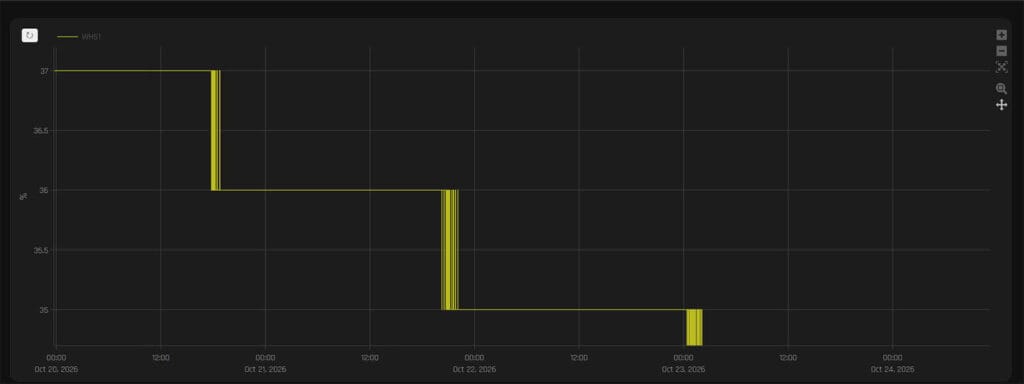Toggle the WH51 legend series
This screenshot has width=1024, height=384.
click(79, 37)
